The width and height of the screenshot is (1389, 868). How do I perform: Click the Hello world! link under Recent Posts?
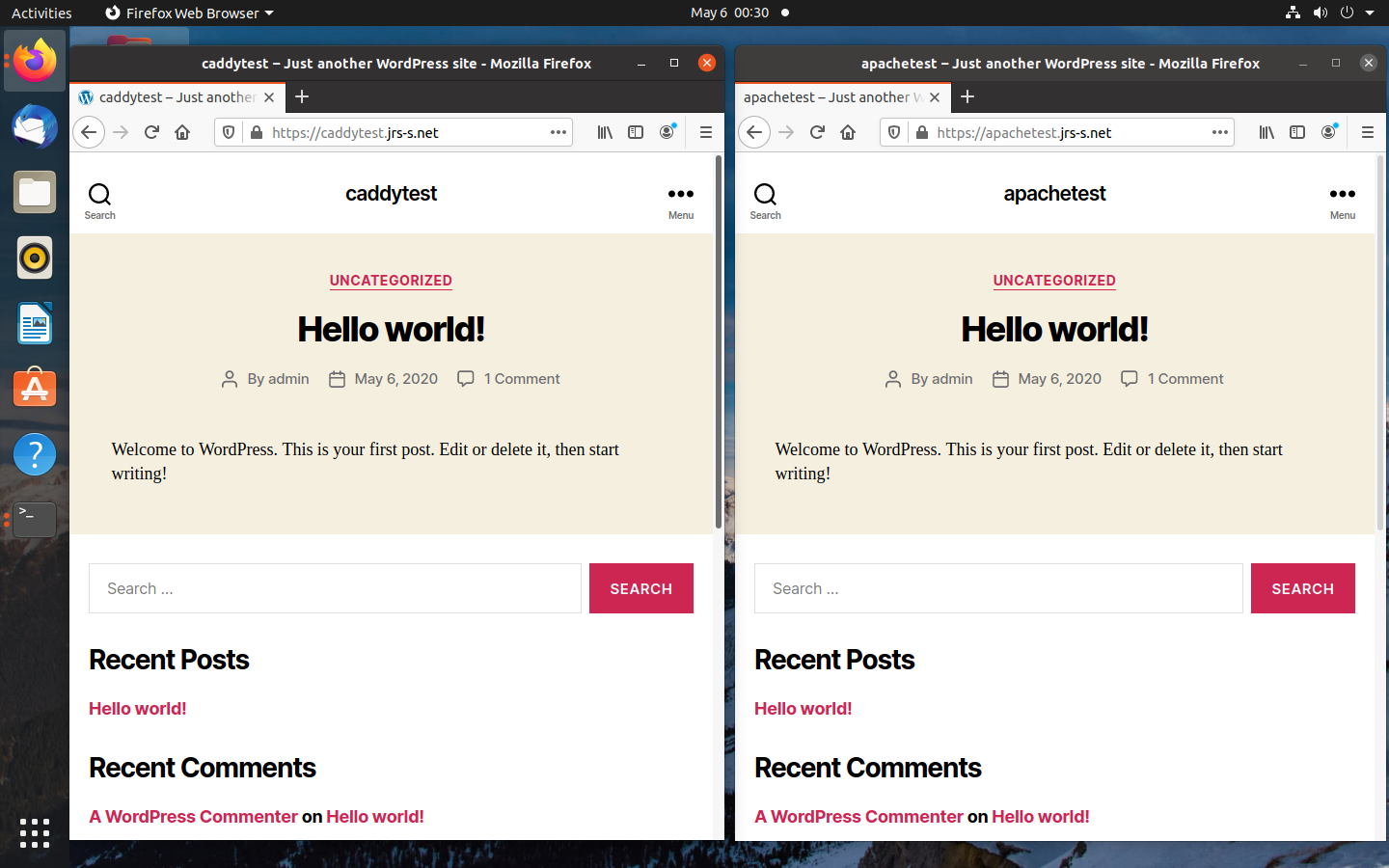point(137,709)
